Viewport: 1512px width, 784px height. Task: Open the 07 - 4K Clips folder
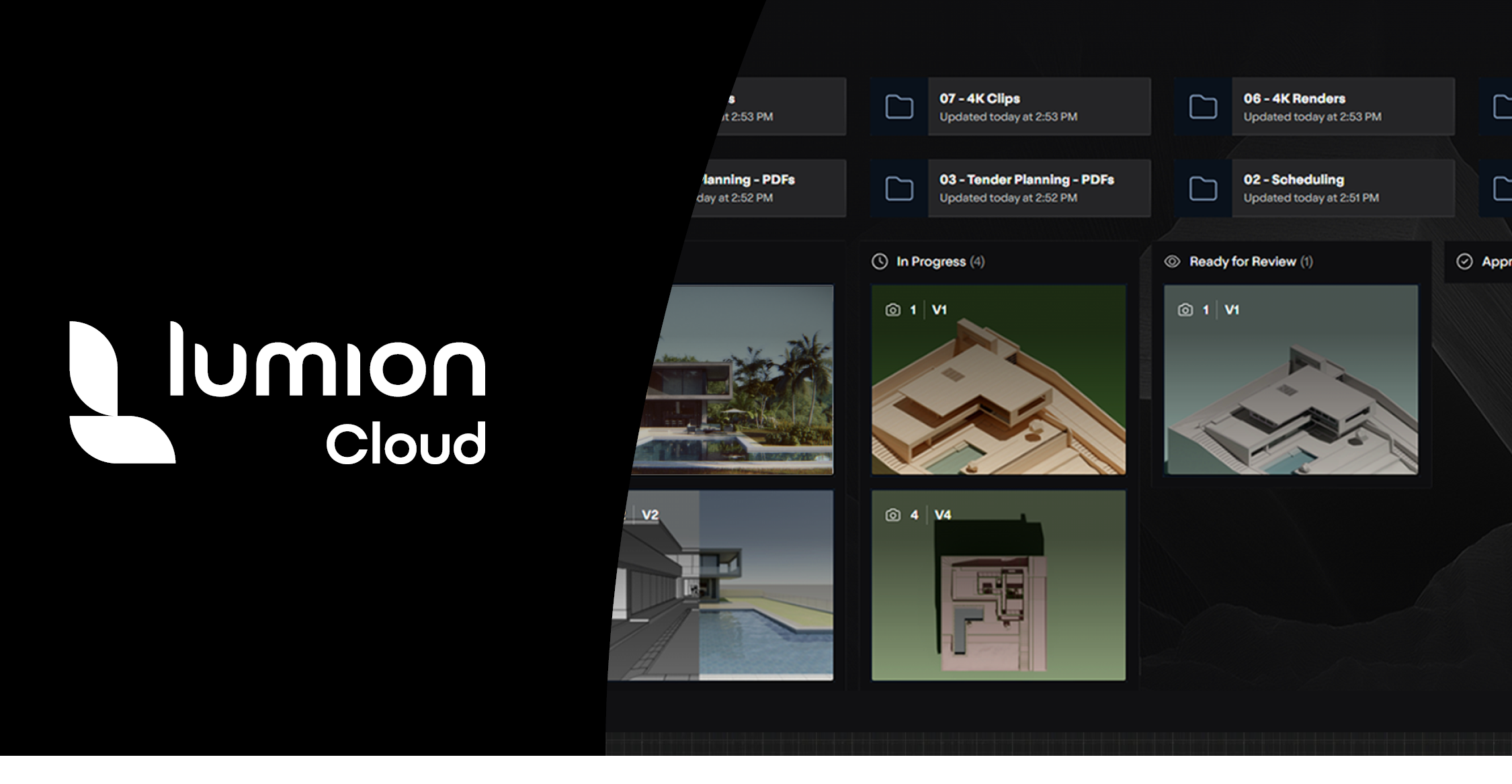point(1039,107)
